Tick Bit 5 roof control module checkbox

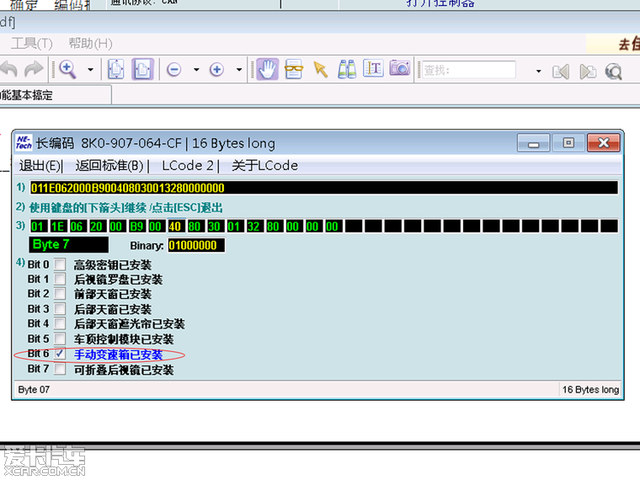(x=60, y=339)
